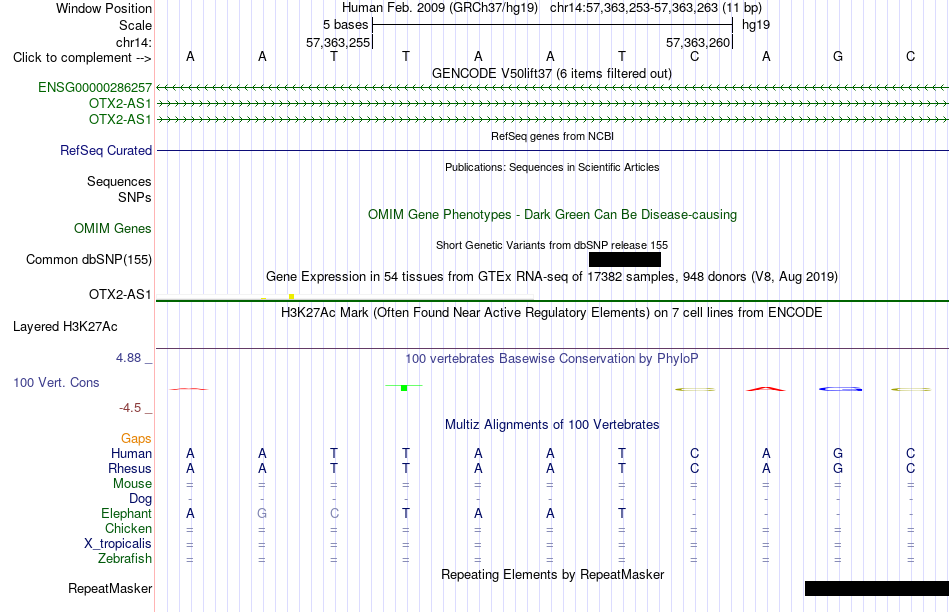Screen dimensions: 950x612
Task: Click the 4.88 conservation scale value
Action: (128, 358)
